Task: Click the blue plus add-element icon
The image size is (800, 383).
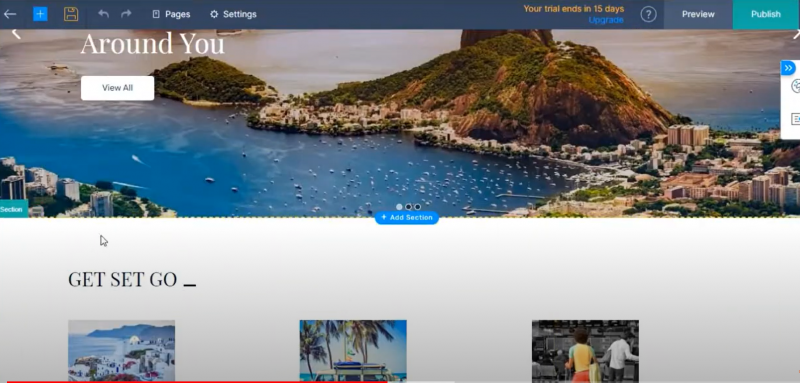Action: [40, 14]
